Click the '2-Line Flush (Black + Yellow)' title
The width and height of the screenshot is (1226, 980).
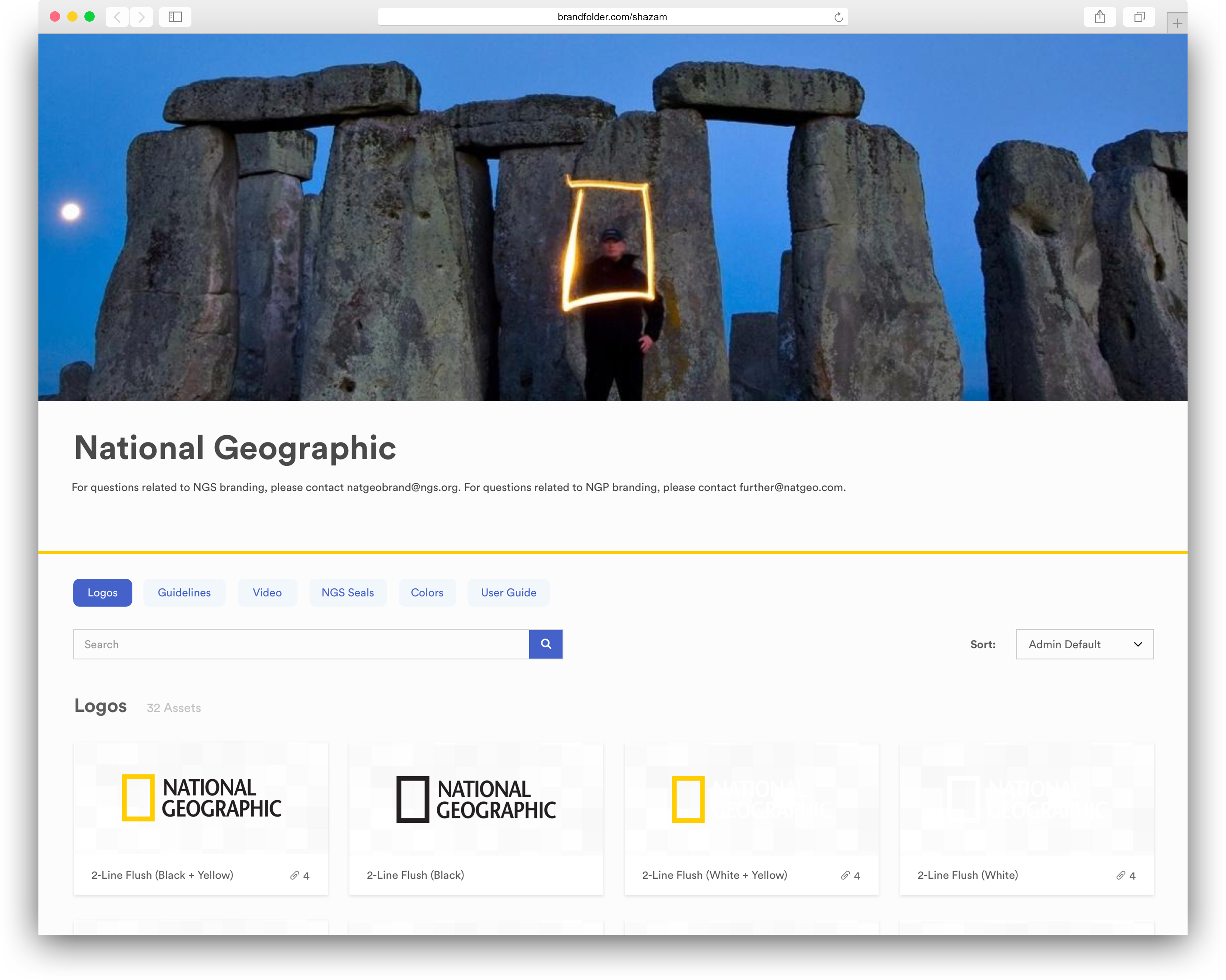tap(163, 875)
